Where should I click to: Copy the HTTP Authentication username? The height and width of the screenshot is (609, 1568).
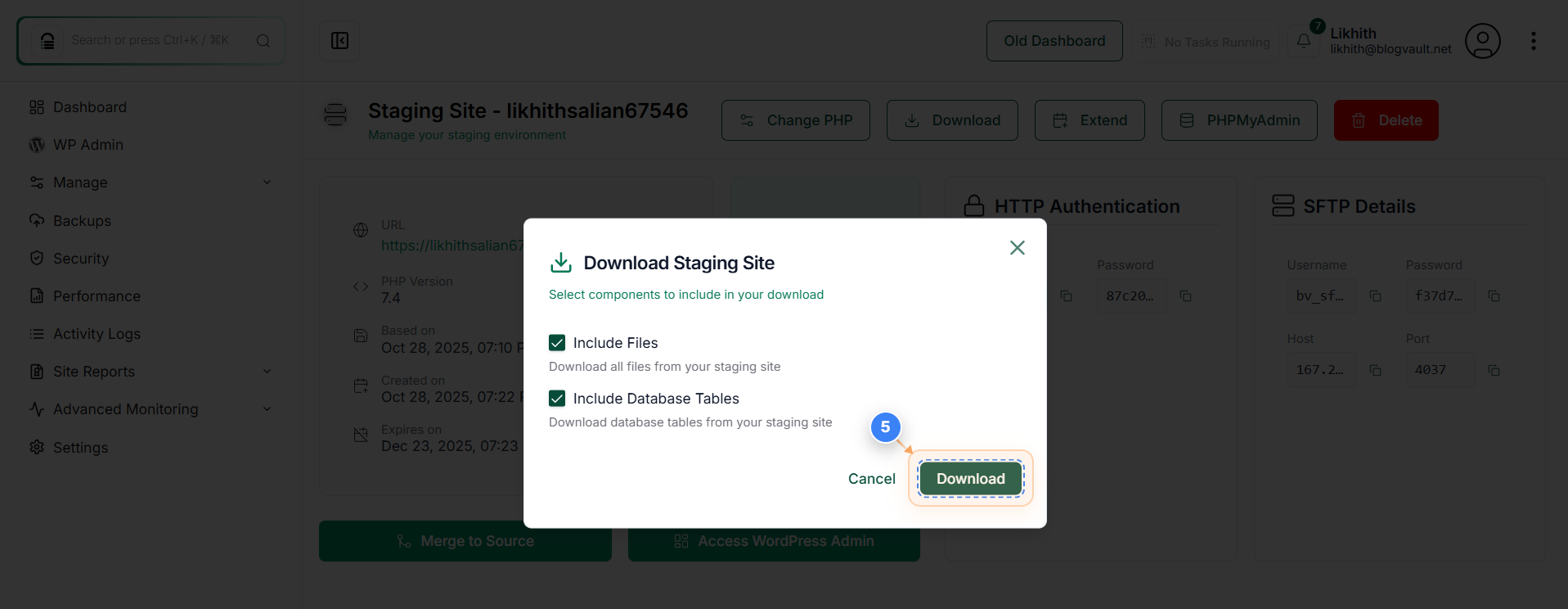point(1066,296)
